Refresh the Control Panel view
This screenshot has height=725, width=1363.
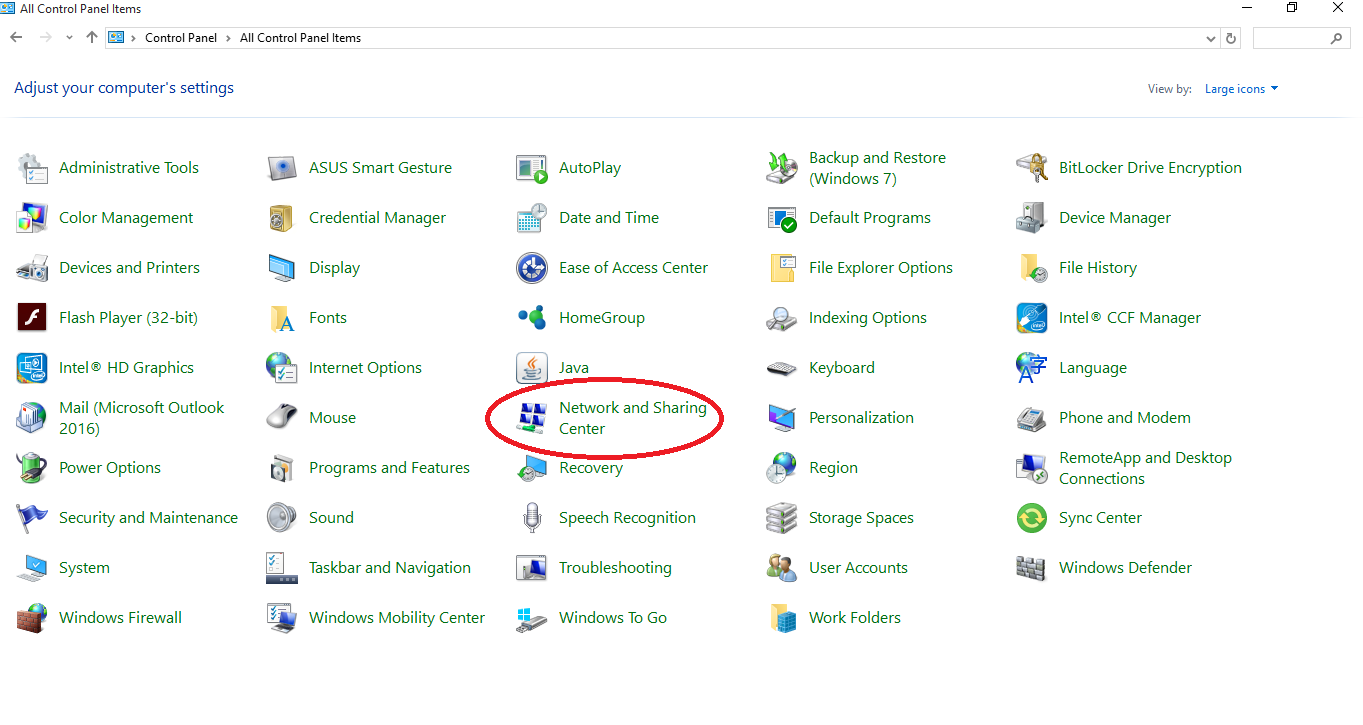pyautogui.click(x=1231, y=38)
